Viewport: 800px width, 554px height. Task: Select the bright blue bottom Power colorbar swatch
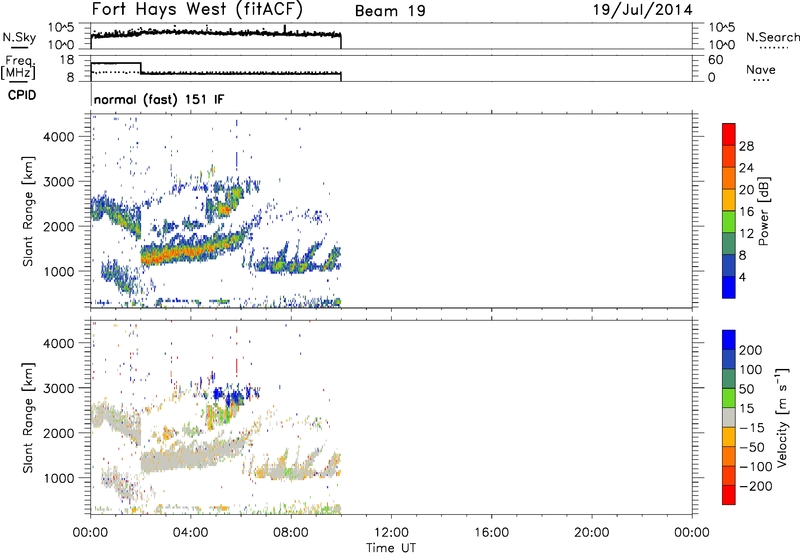[x=729, y=287]
